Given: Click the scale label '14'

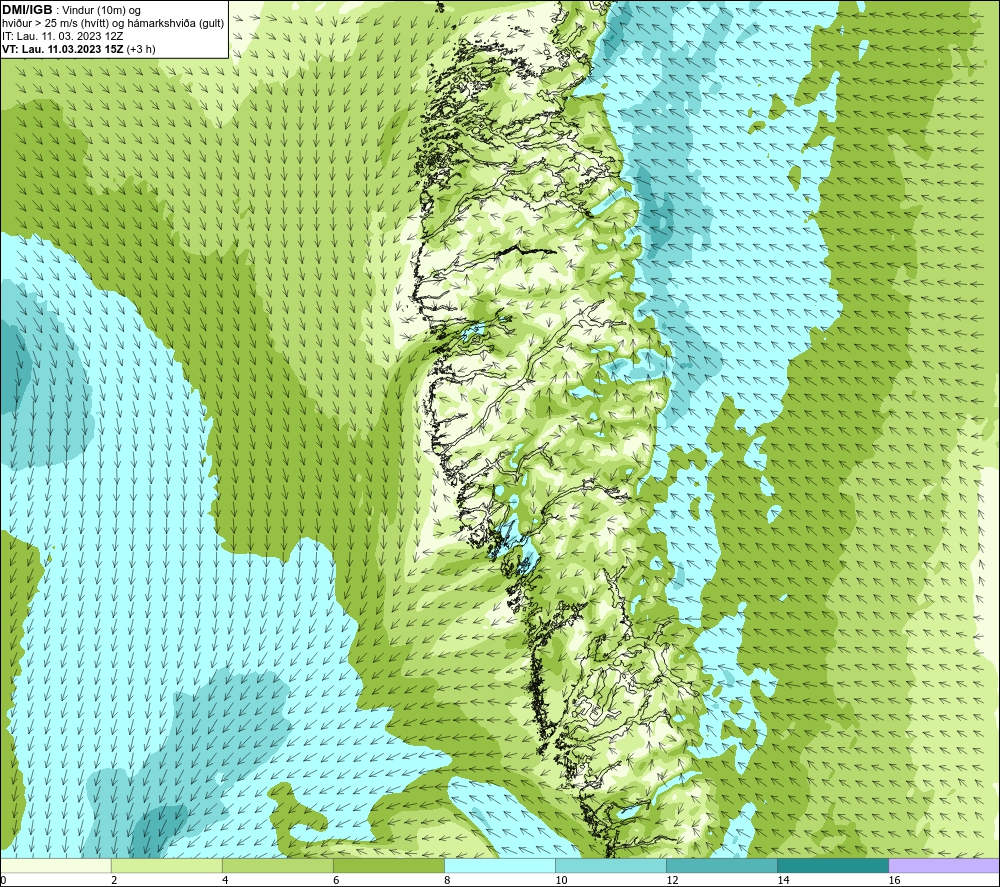Looking at the screenshot, I should [x=783, y=880].
